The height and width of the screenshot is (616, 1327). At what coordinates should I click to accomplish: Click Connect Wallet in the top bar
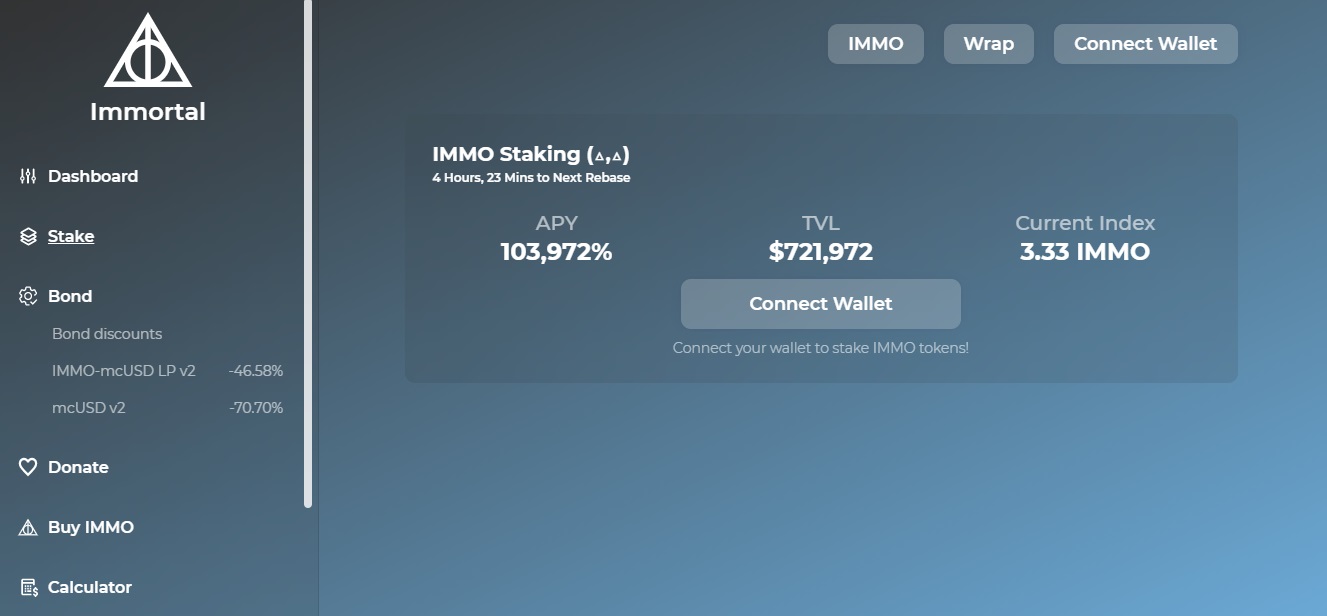tap(1146, 44)
